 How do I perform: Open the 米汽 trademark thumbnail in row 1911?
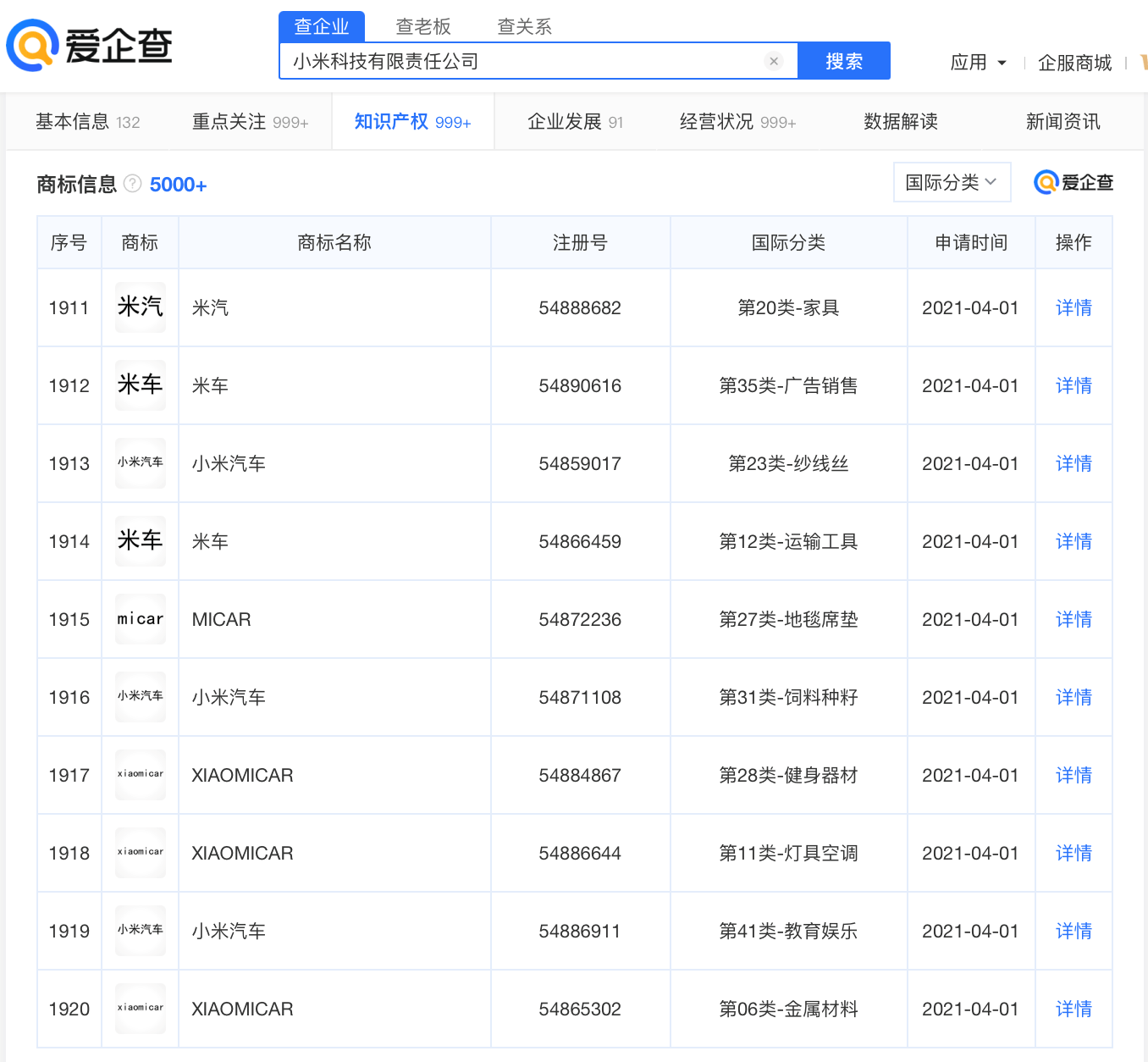[141, 307]
